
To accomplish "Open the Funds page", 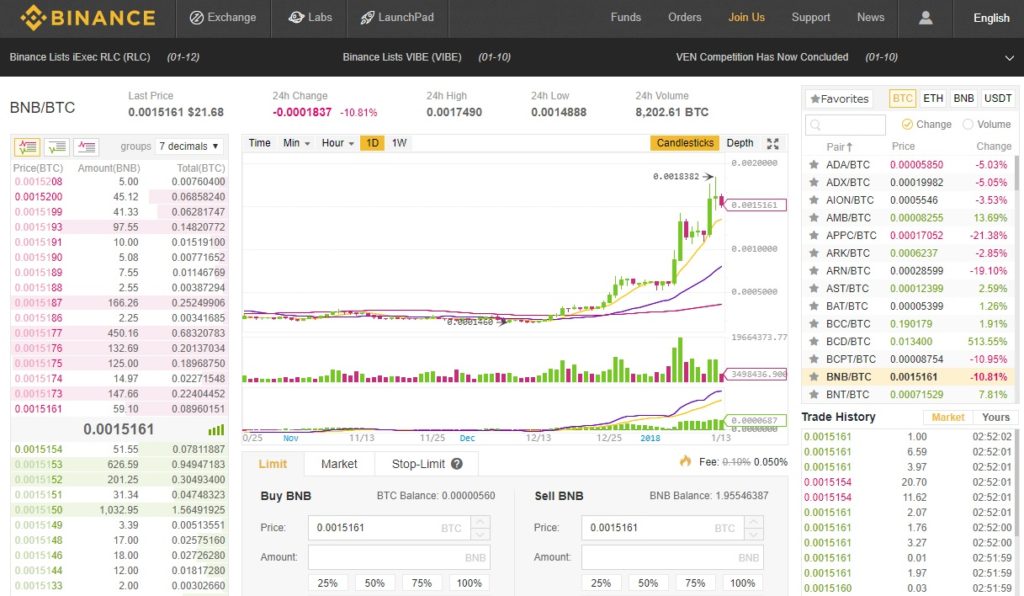I will coord(626,18).
